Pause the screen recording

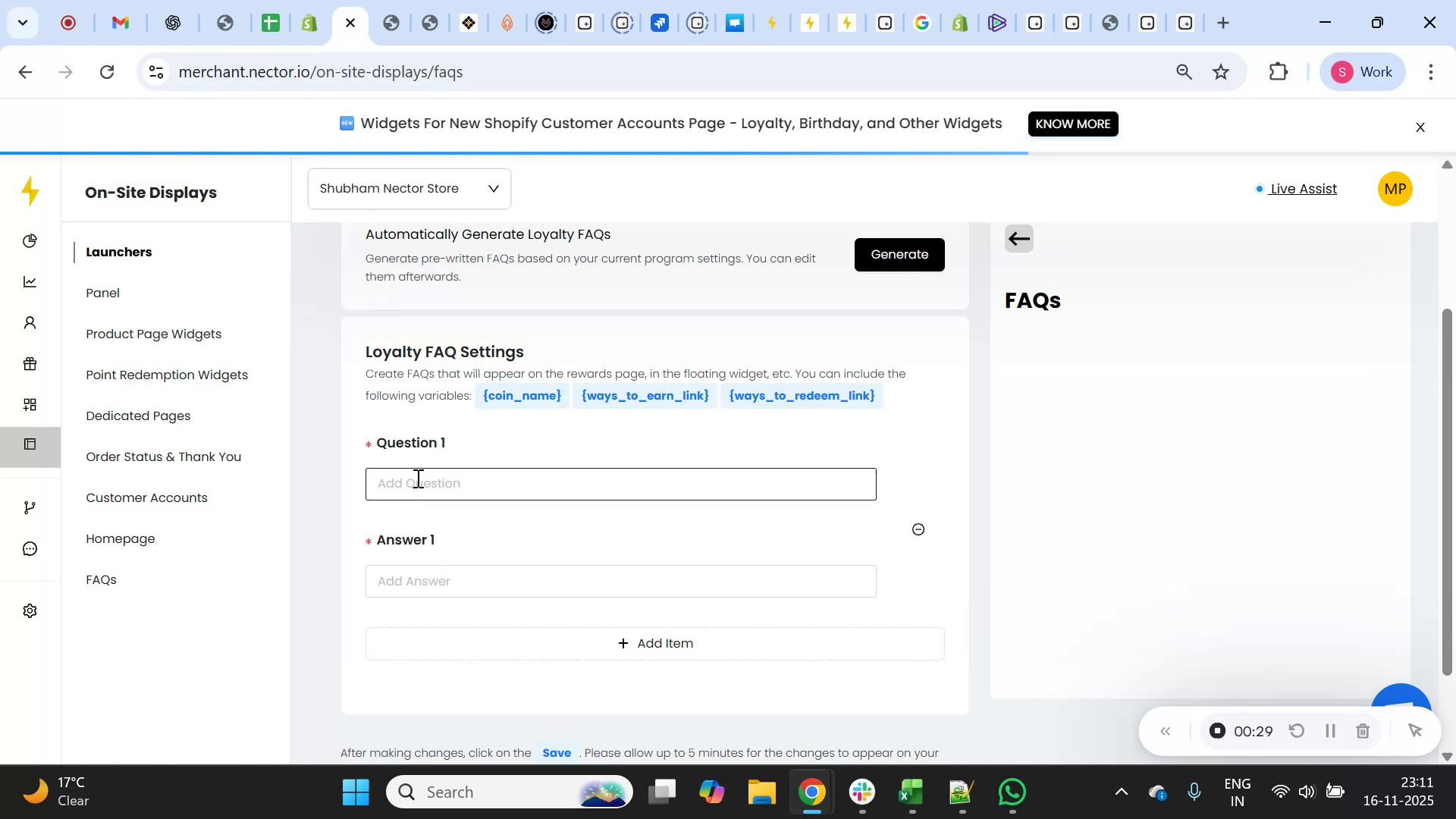coord(1329,730)
